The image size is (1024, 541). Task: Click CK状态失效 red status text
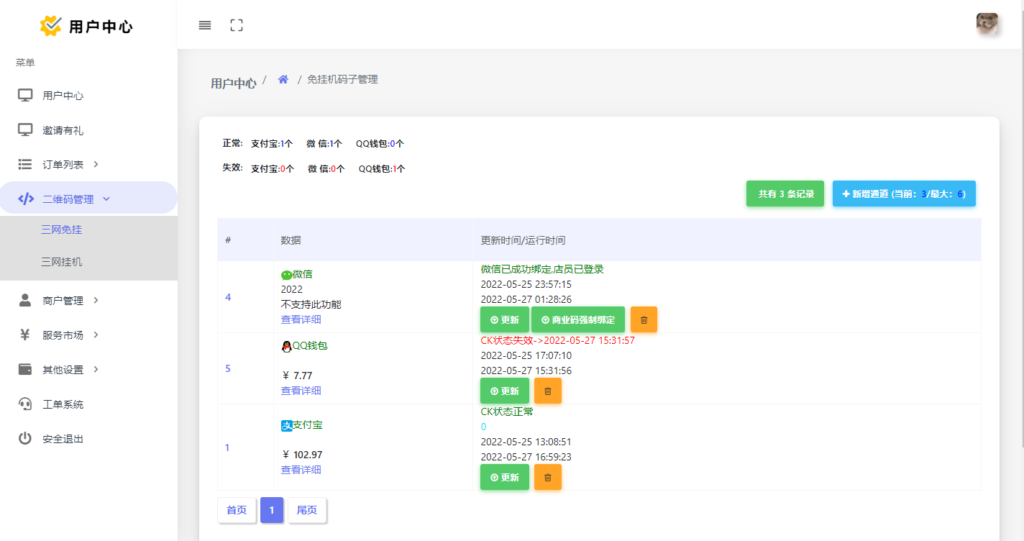pos(558,340)
